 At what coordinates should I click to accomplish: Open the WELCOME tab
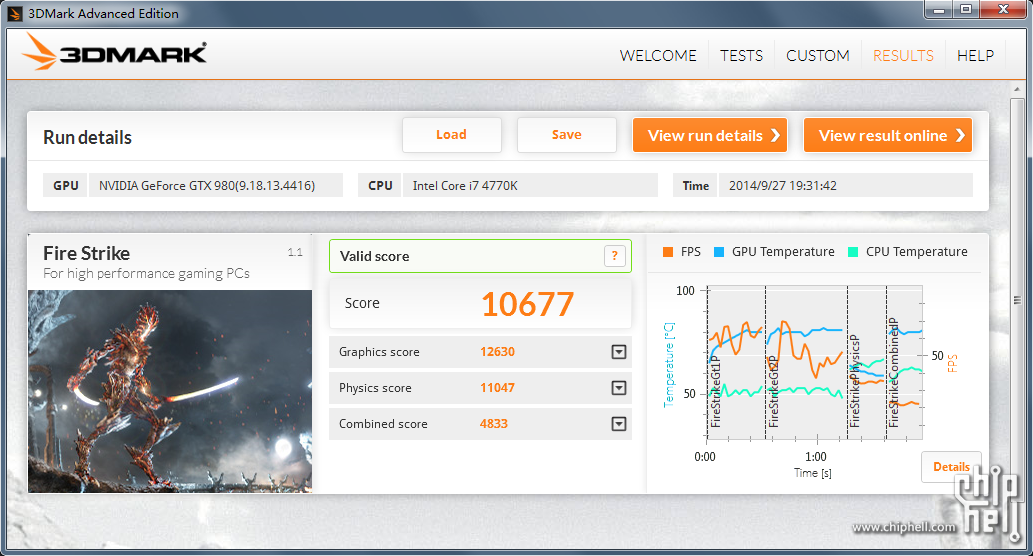point(657,56)
